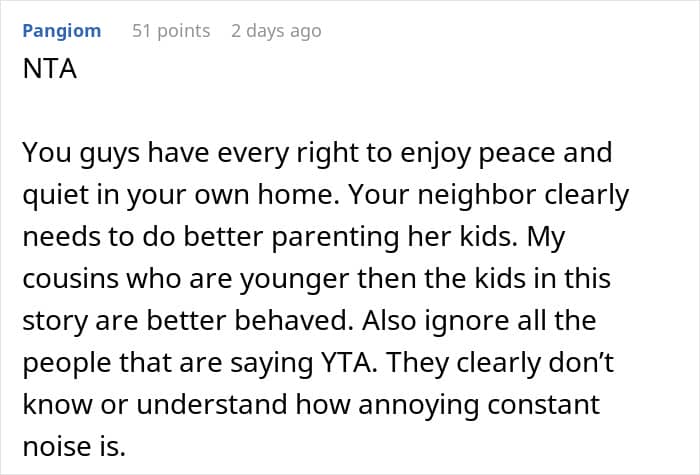The width and height of the screenshot is (700, 475).
Task: Click the text 'story are better behaved.'
Action: [188, 321]
